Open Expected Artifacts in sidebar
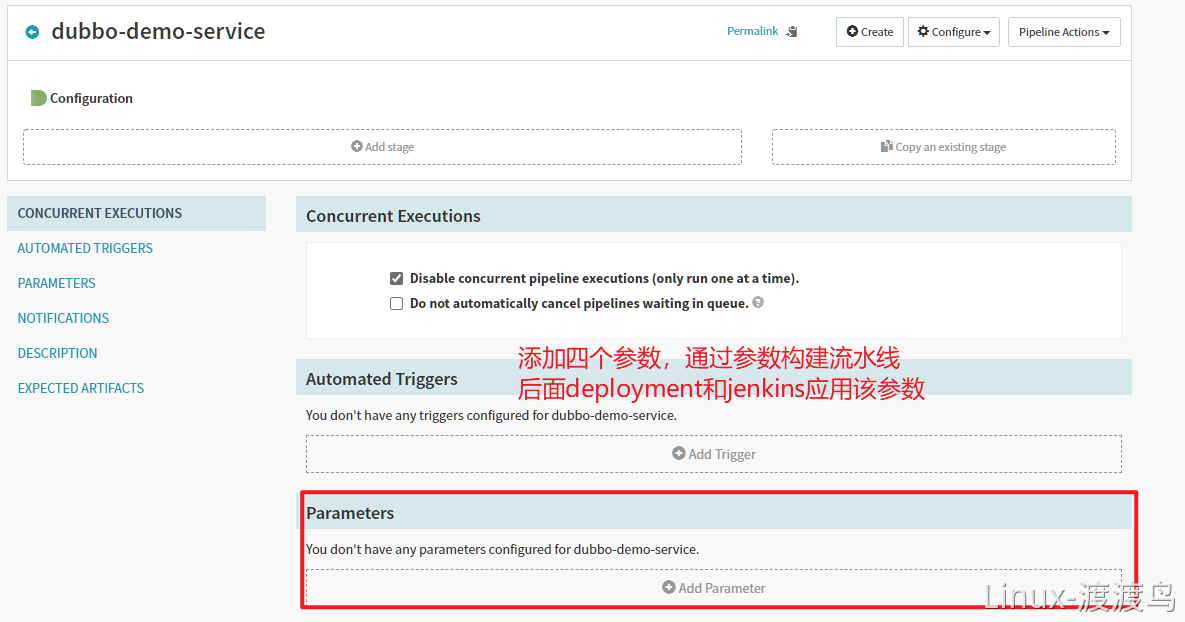The height and width of the screenshot is (622, 1185). 81,388
